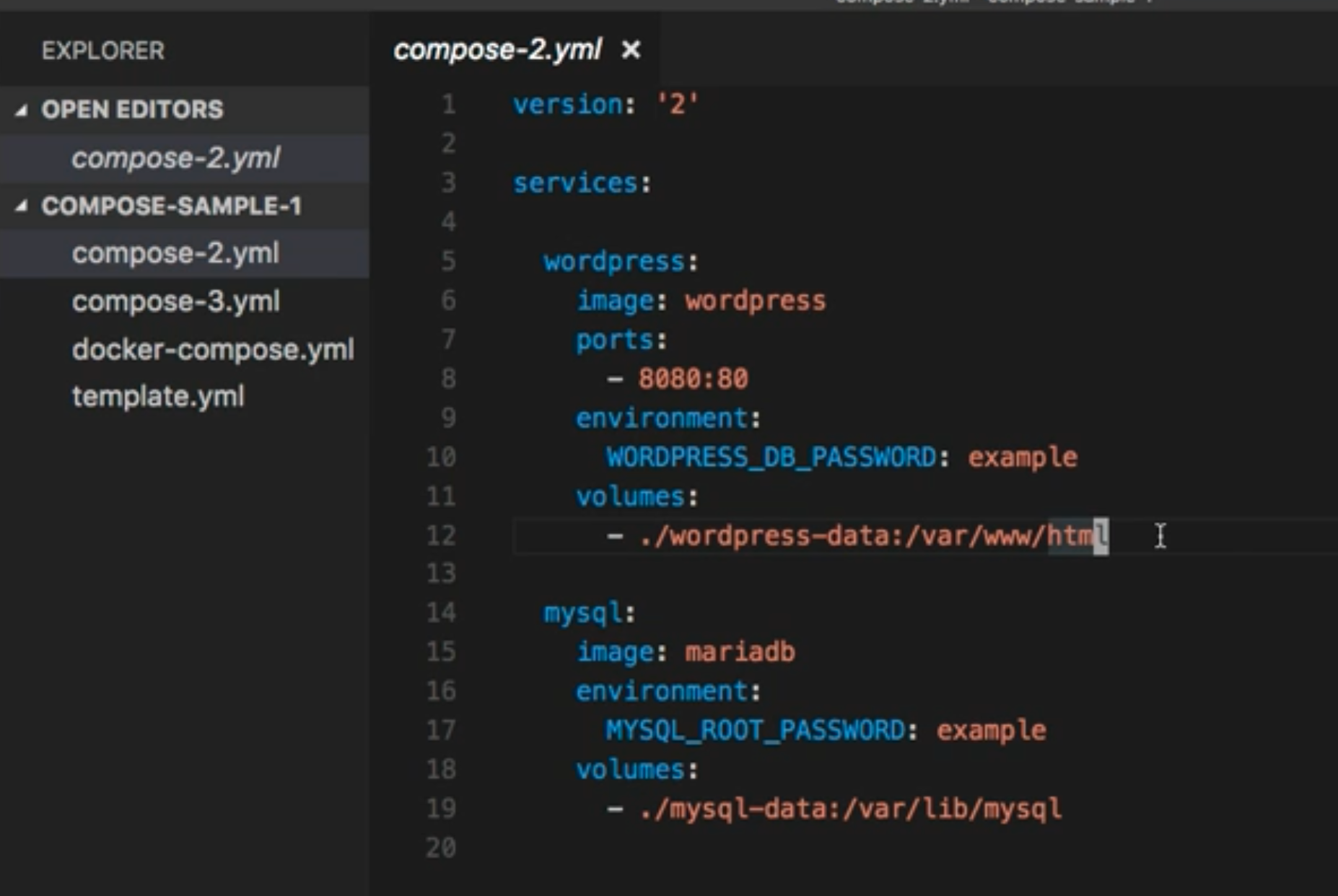Image resolution: width=1338 pixels, height=896 pixels.
Task: Click volumes key on line 11
Action: point(630,496)
